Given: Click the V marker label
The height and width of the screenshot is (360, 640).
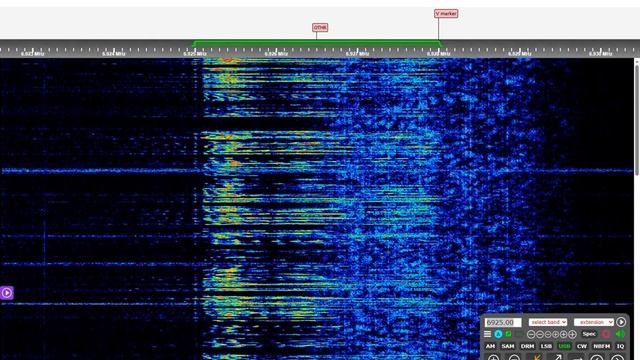Looking at the screenshot, I should coord(446,13).
